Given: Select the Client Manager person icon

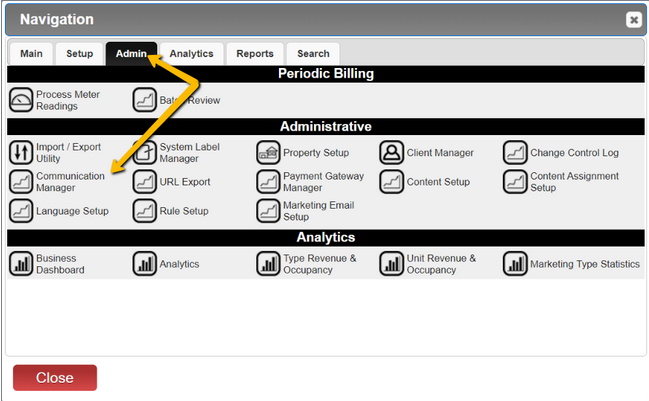Looking at the screenshot, I should pos(392,152).
